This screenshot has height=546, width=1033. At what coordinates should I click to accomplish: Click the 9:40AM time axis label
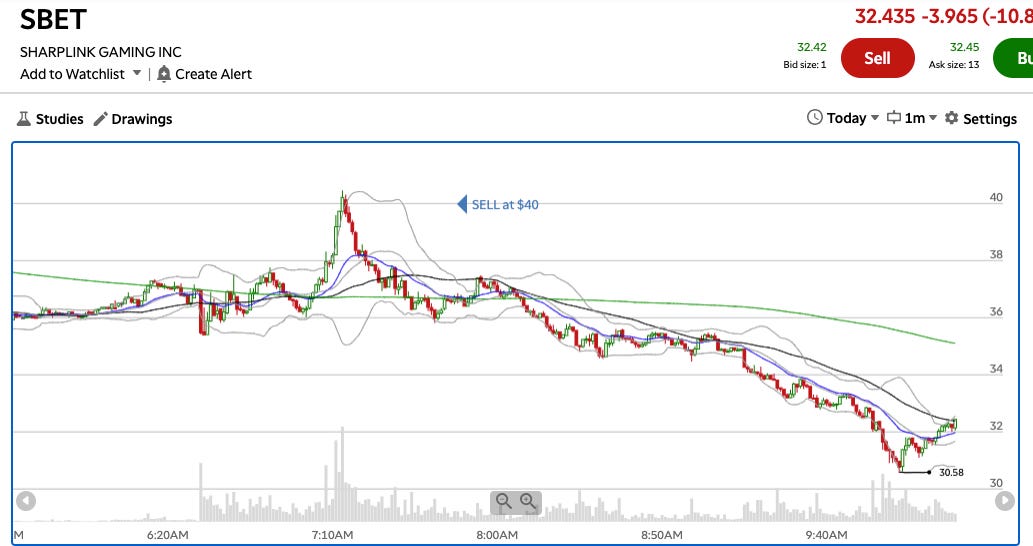click(826, 535)
